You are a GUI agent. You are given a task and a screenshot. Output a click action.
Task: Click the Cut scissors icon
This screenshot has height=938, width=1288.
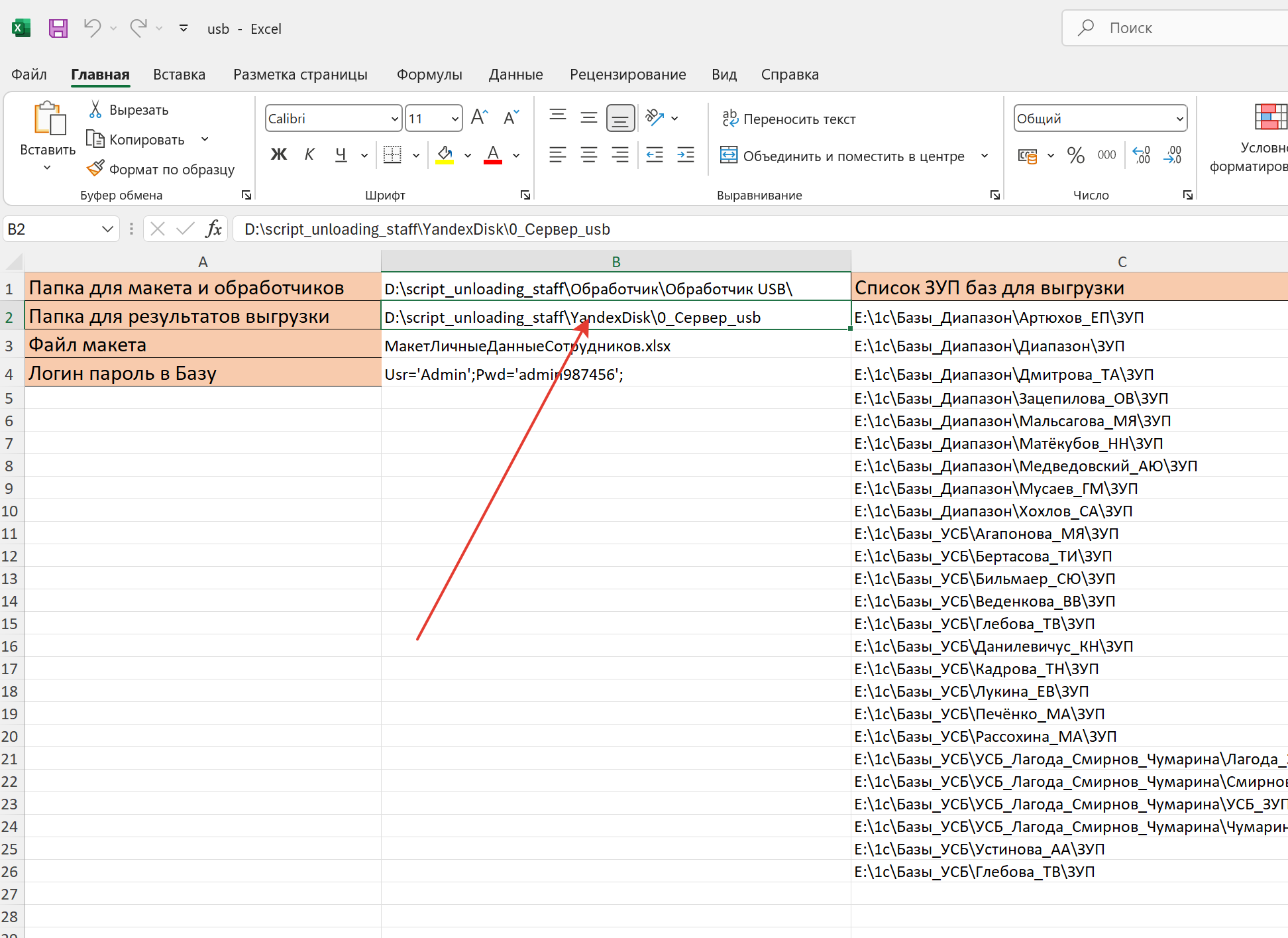point(95,109)
